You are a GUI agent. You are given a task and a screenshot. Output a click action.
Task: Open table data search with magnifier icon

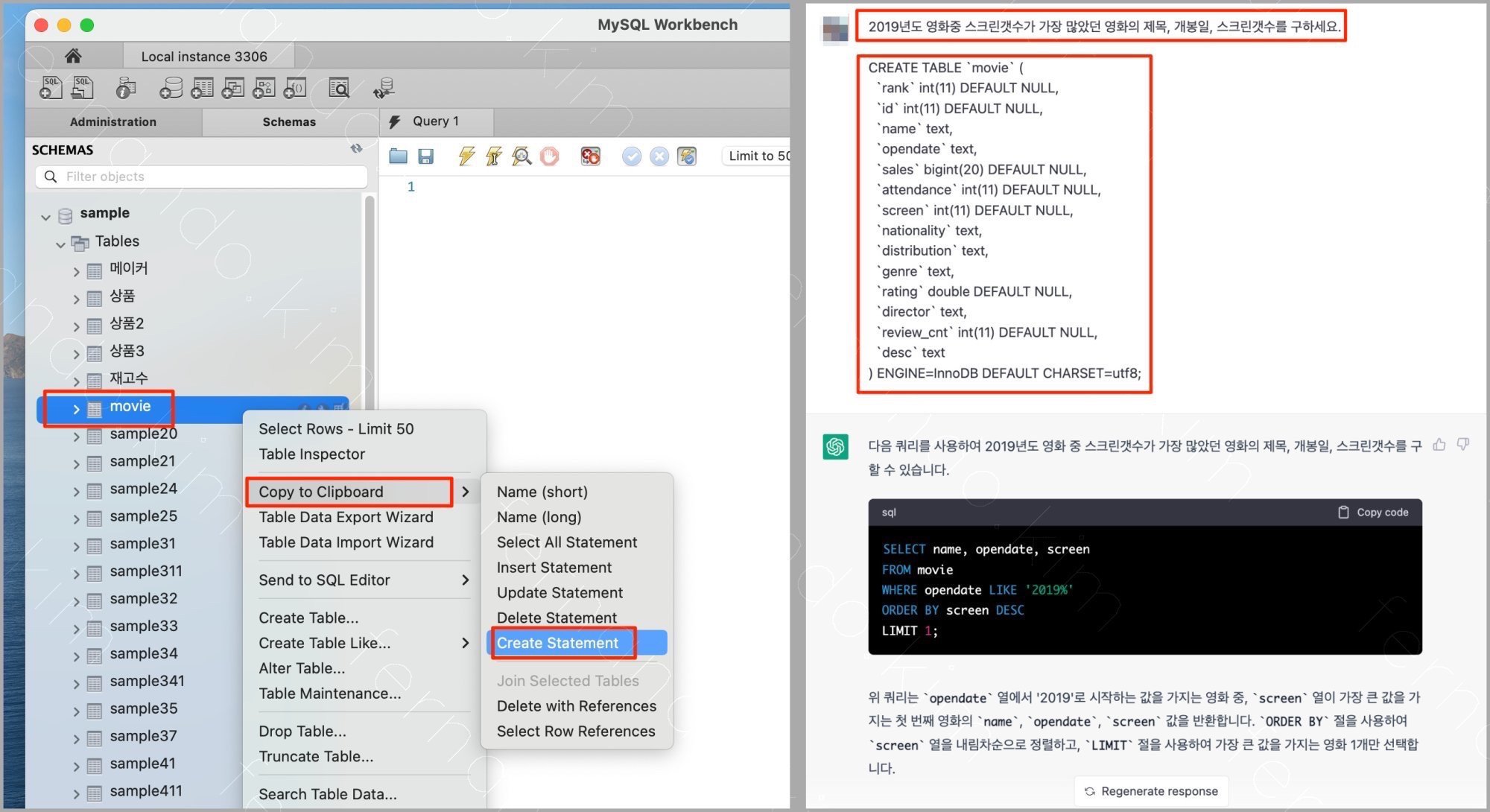(x=338, y=87)
